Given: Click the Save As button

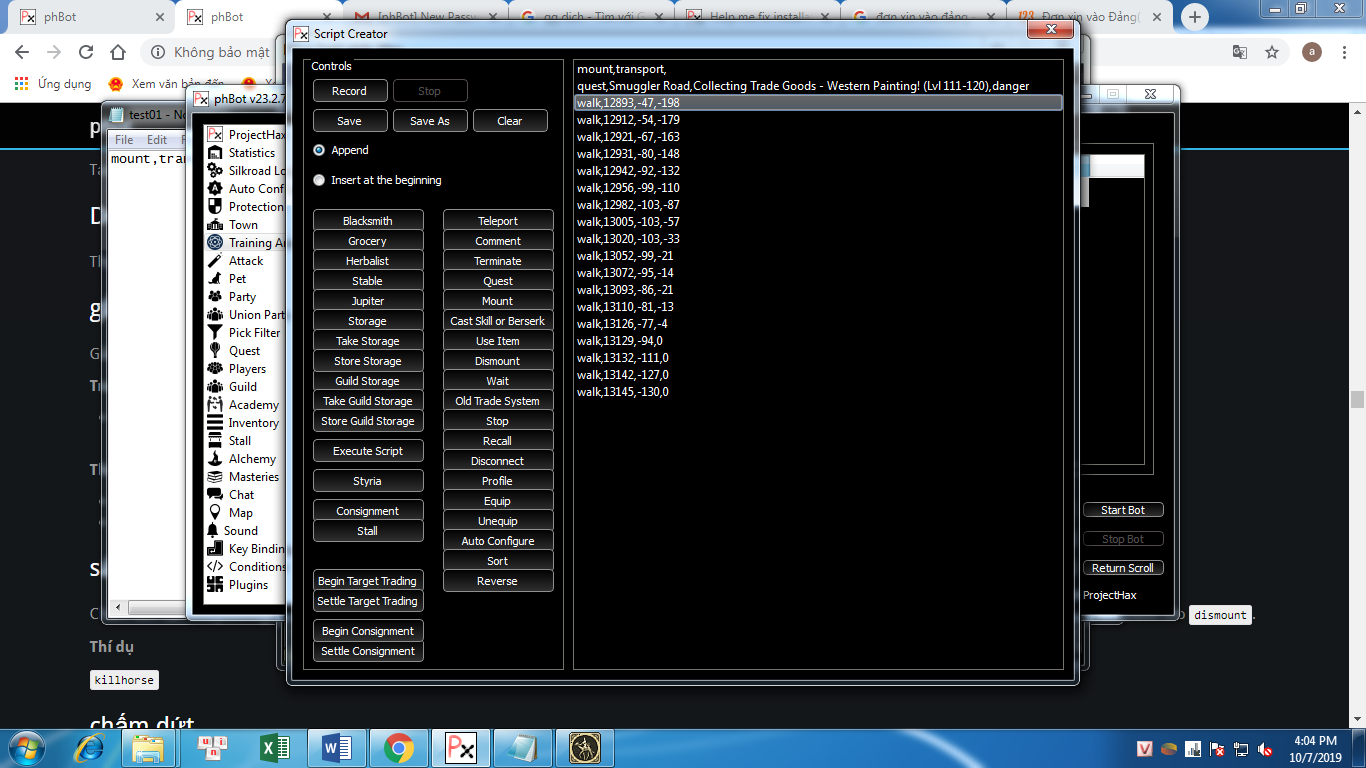Looking at the screenshot, I should pos(429,121).
